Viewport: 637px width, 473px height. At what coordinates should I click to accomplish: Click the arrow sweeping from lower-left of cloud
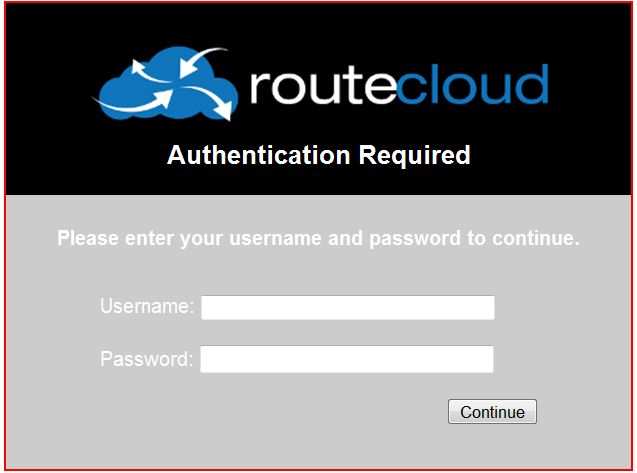click(x=132, y=101)
